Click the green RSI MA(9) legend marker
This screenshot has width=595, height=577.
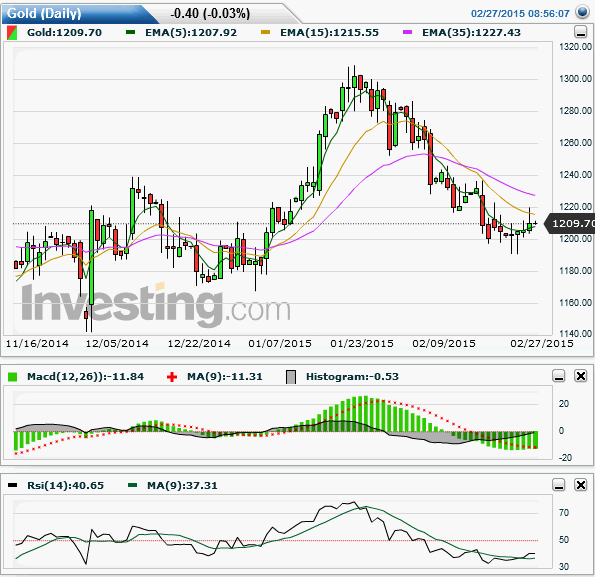click(x=132, y=485)
